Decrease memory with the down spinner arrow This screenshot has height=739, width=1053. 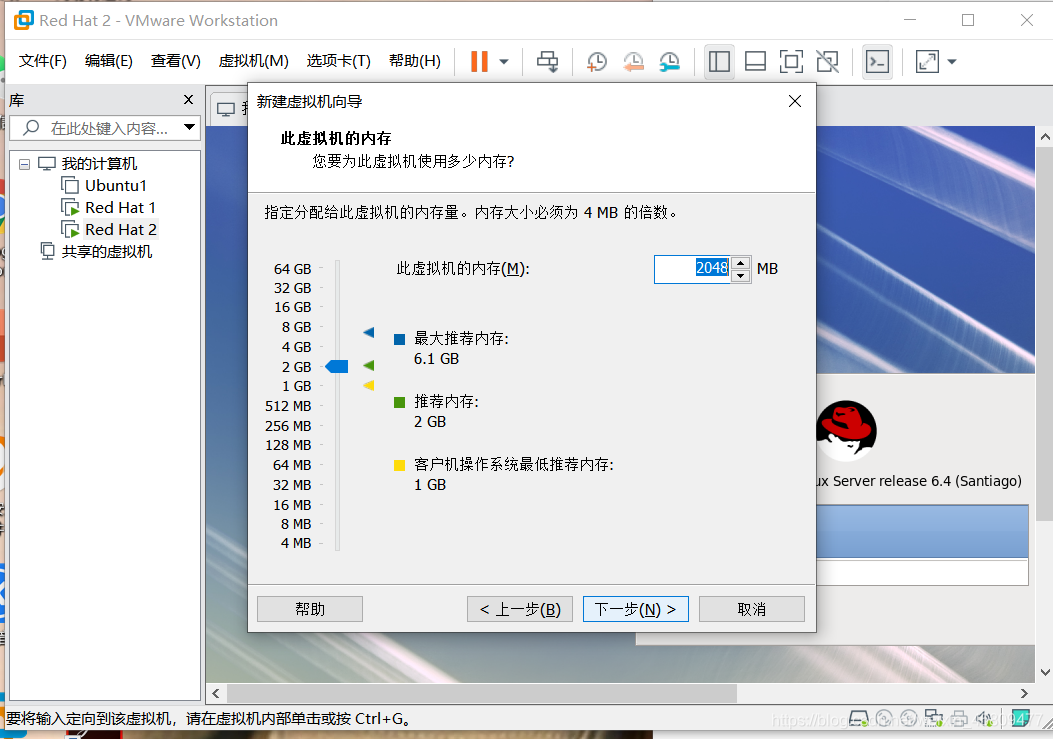click(741, 276)
